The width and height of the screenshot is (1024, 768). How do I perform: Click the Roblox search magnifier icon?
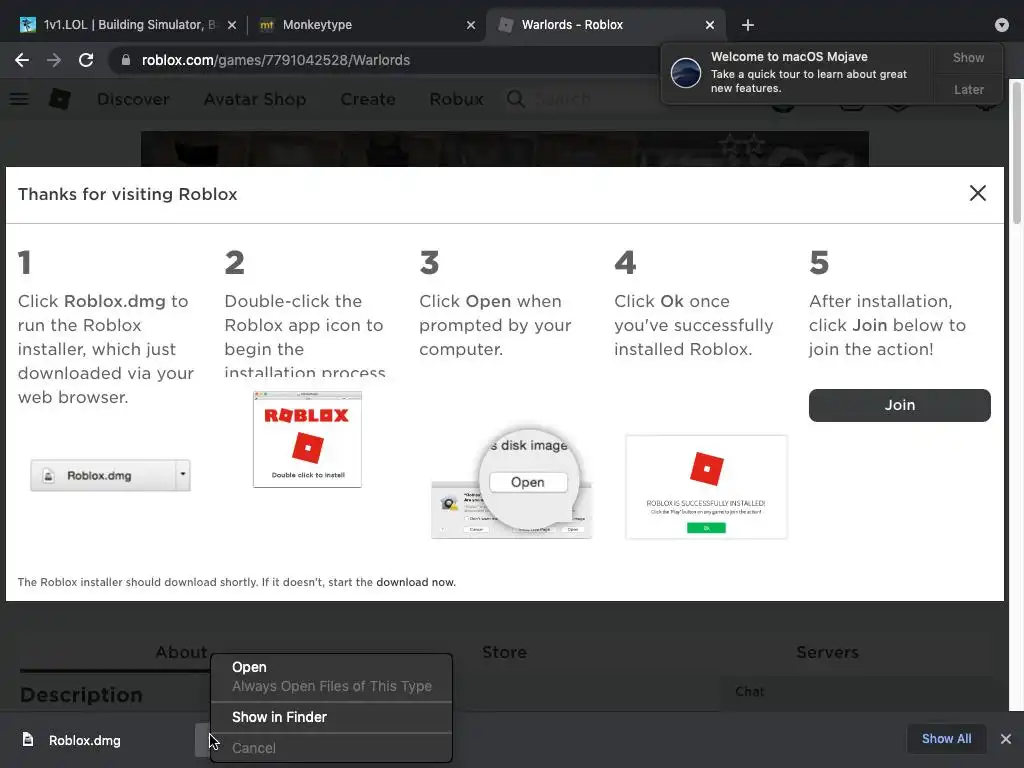(x=515, y=99)
